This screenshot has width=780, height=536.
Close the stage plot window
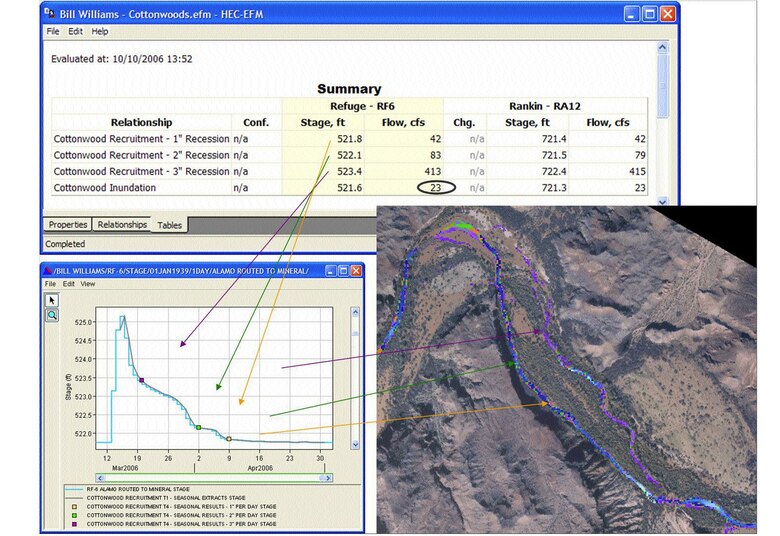tap(356, 271)
